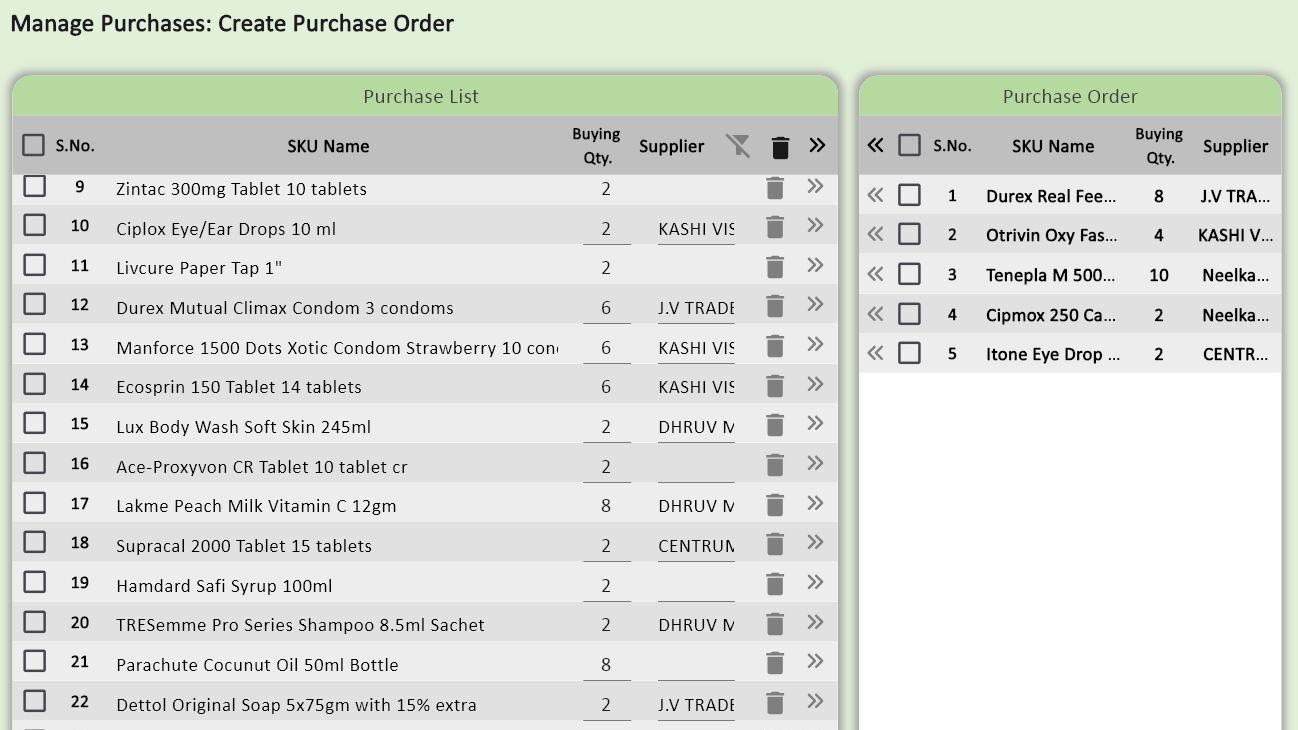Open the supplier field for Durex Mutual Climax Condom
Viewport: 1298px width, 730px height.
[696, 308]
